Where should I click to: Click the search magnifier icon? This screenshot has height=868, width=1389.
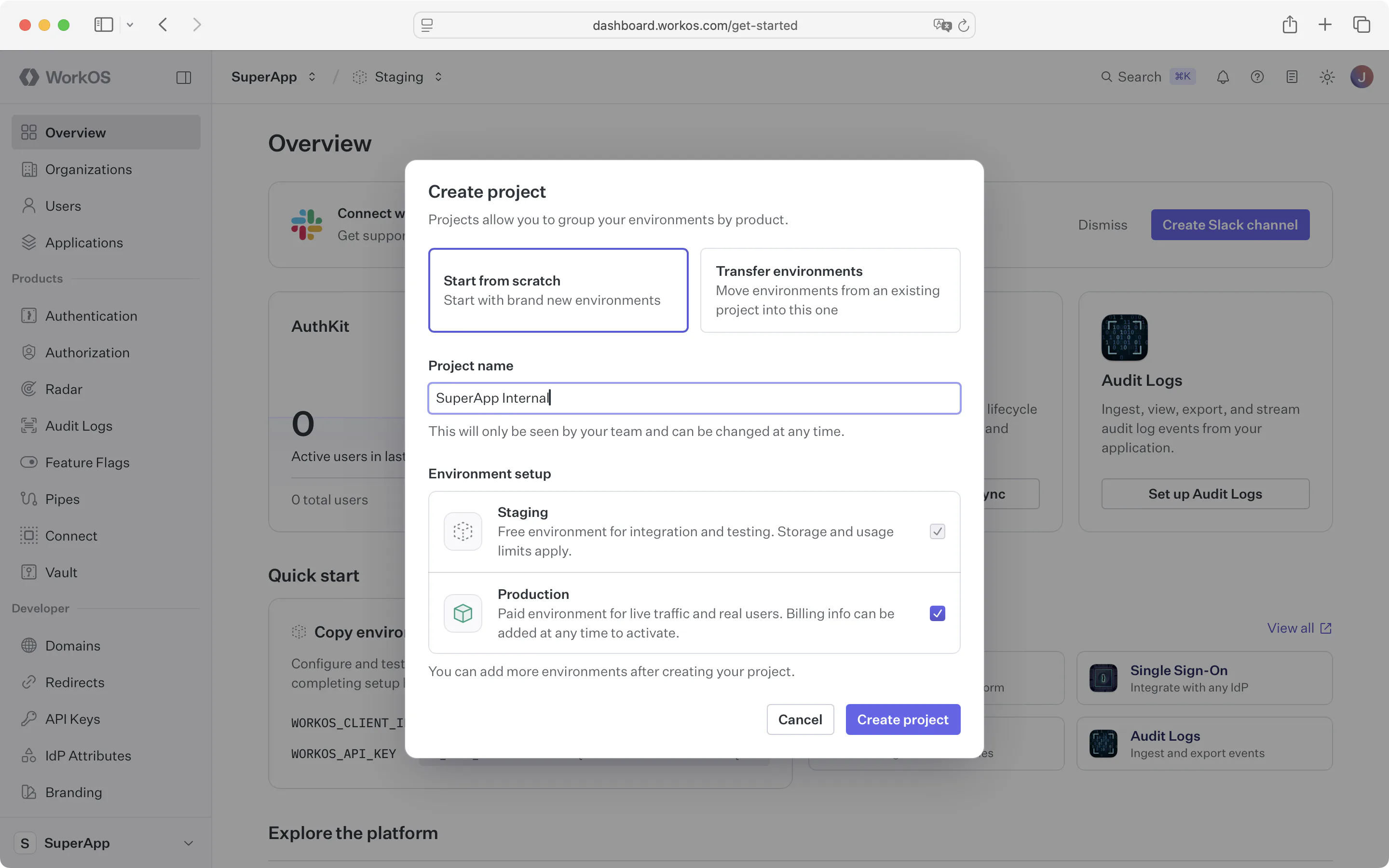click(x=1106, y=77)
